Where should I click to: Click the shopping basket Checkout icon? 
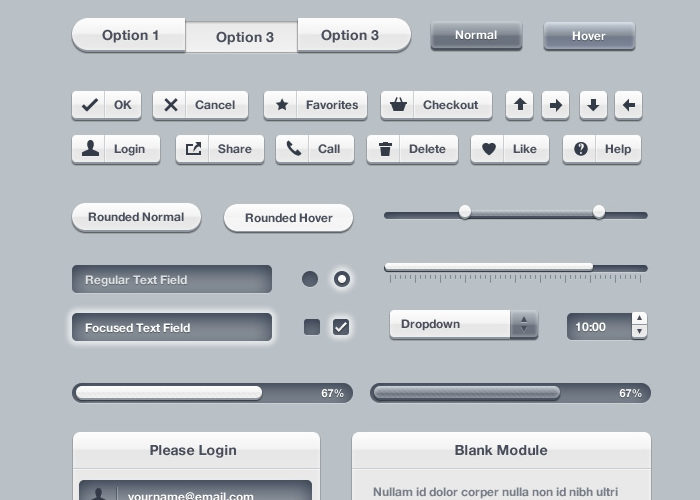pos(398,105)
